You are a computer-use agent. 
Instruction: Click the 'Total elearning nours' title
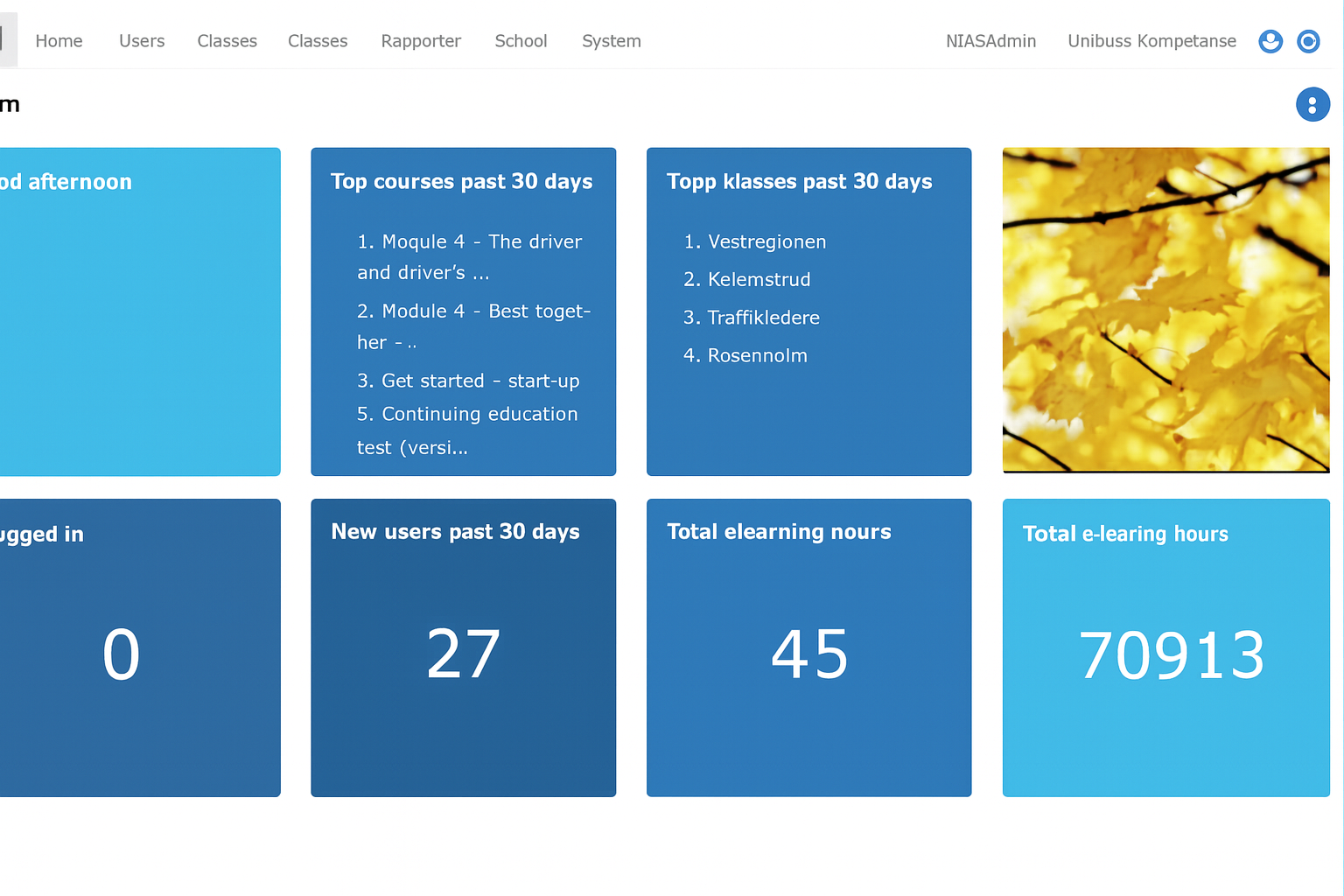[x=779, y=532]
